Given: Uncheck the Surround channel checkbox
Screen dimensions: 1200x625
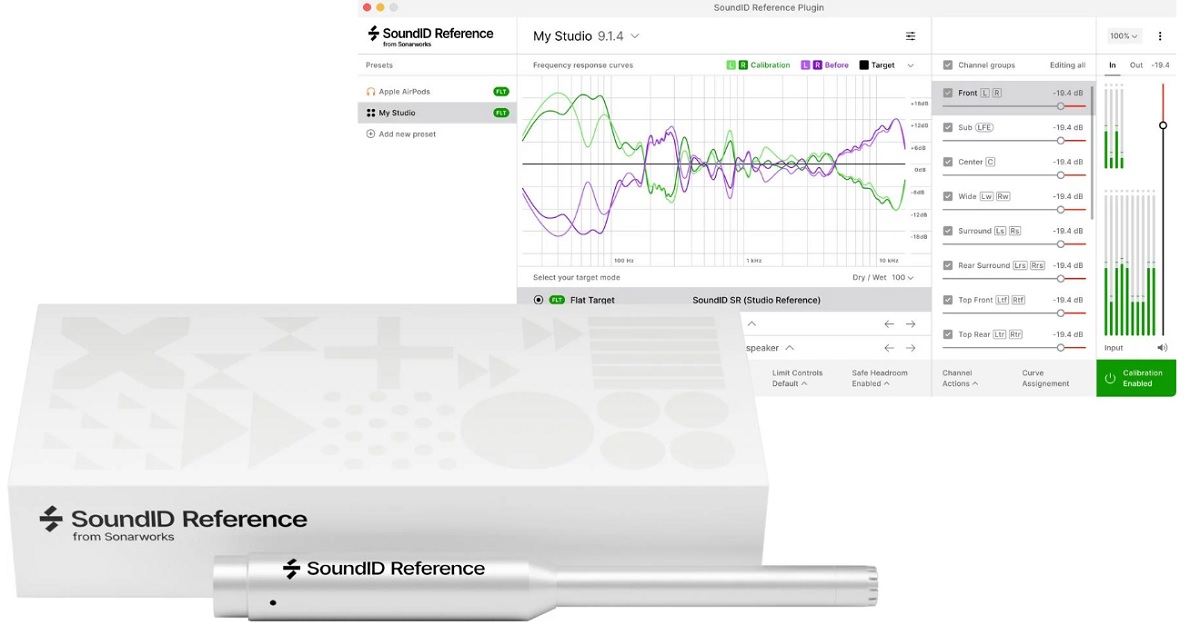Looking at the screenshot, I should 948,231.
